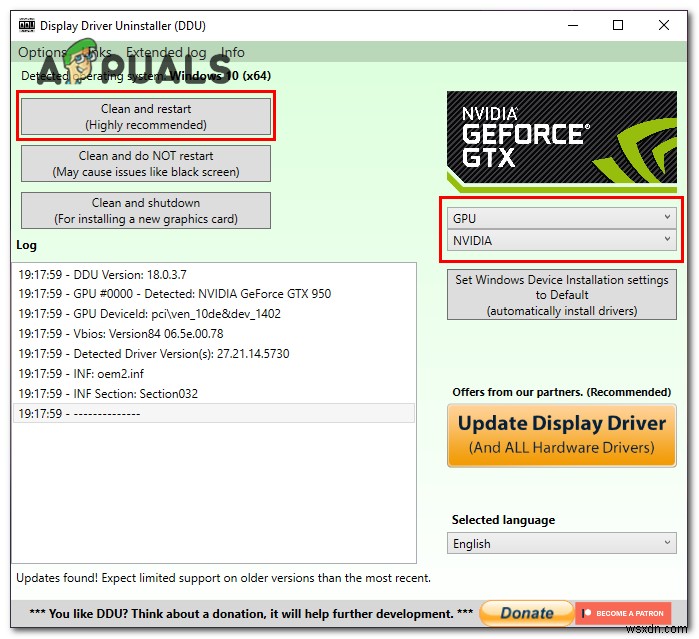Click Update Display Driver offer banner
This screenshot has height=639, width=699.
[x=561, y=435]
